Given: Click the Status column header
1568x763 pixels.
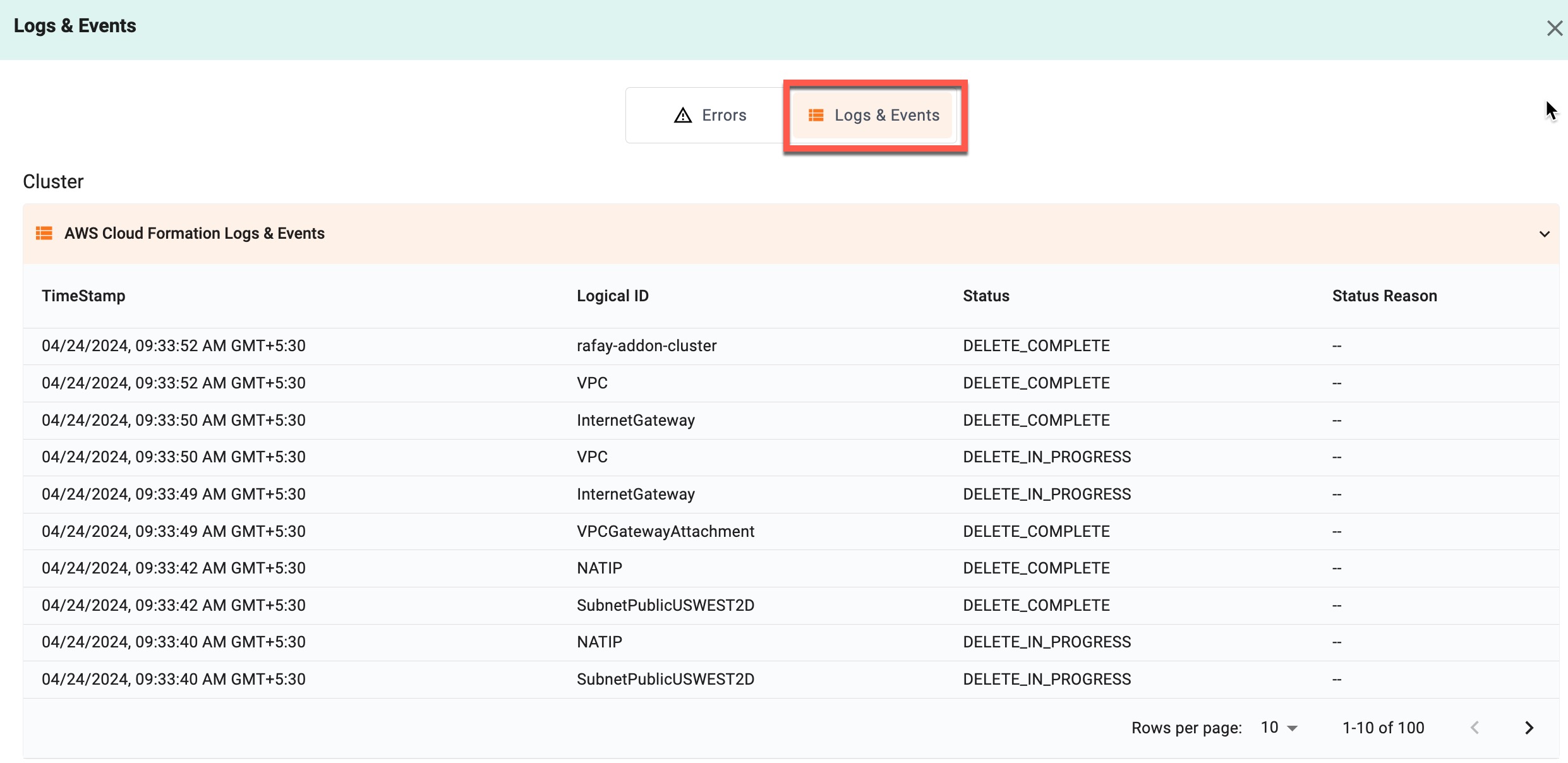Looking at the screenshot, I should point(986,296).
